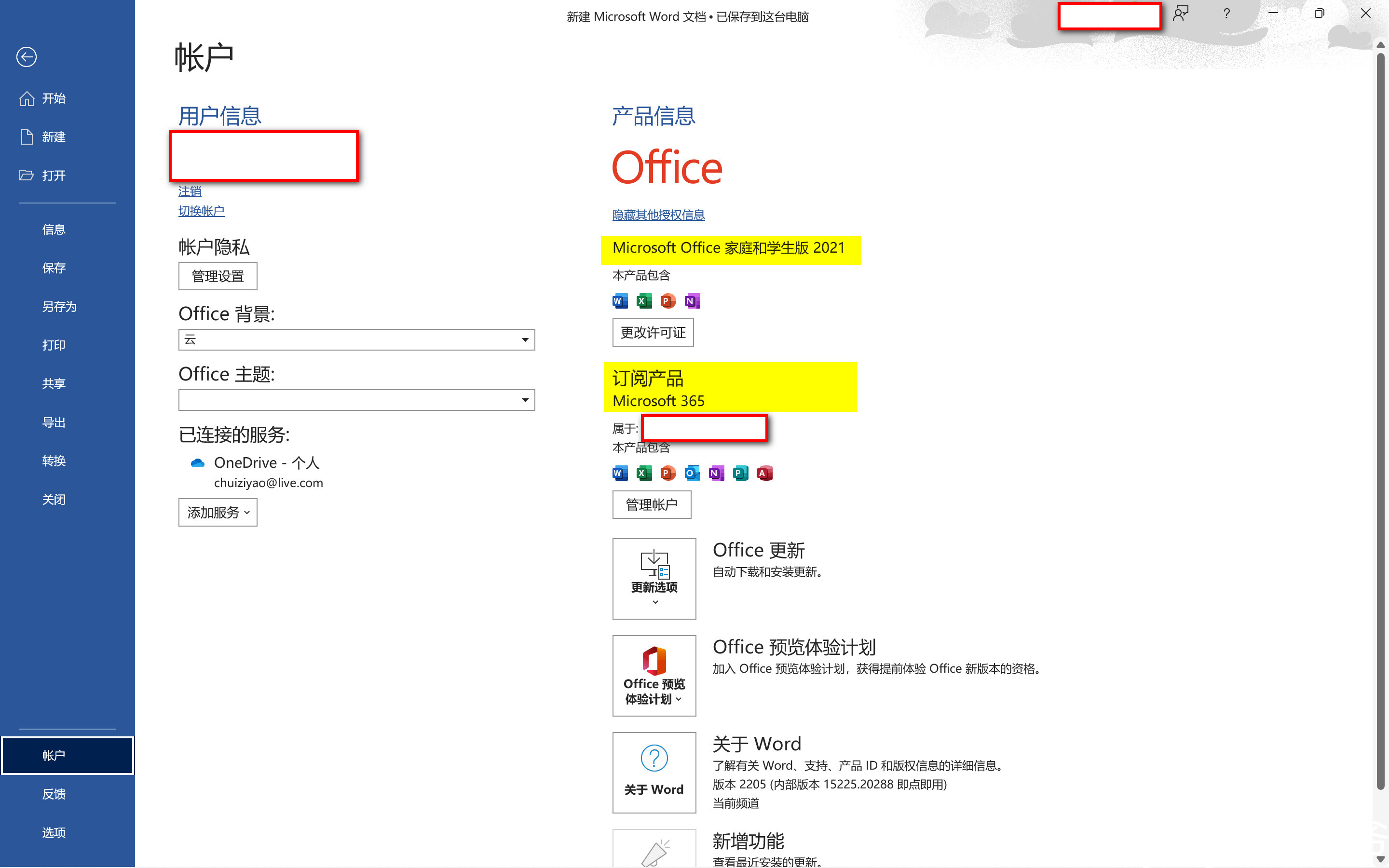Click the 注销 sign-out link
The height and width of the screenshot is (868, 1389).
(x=190, y=191)
